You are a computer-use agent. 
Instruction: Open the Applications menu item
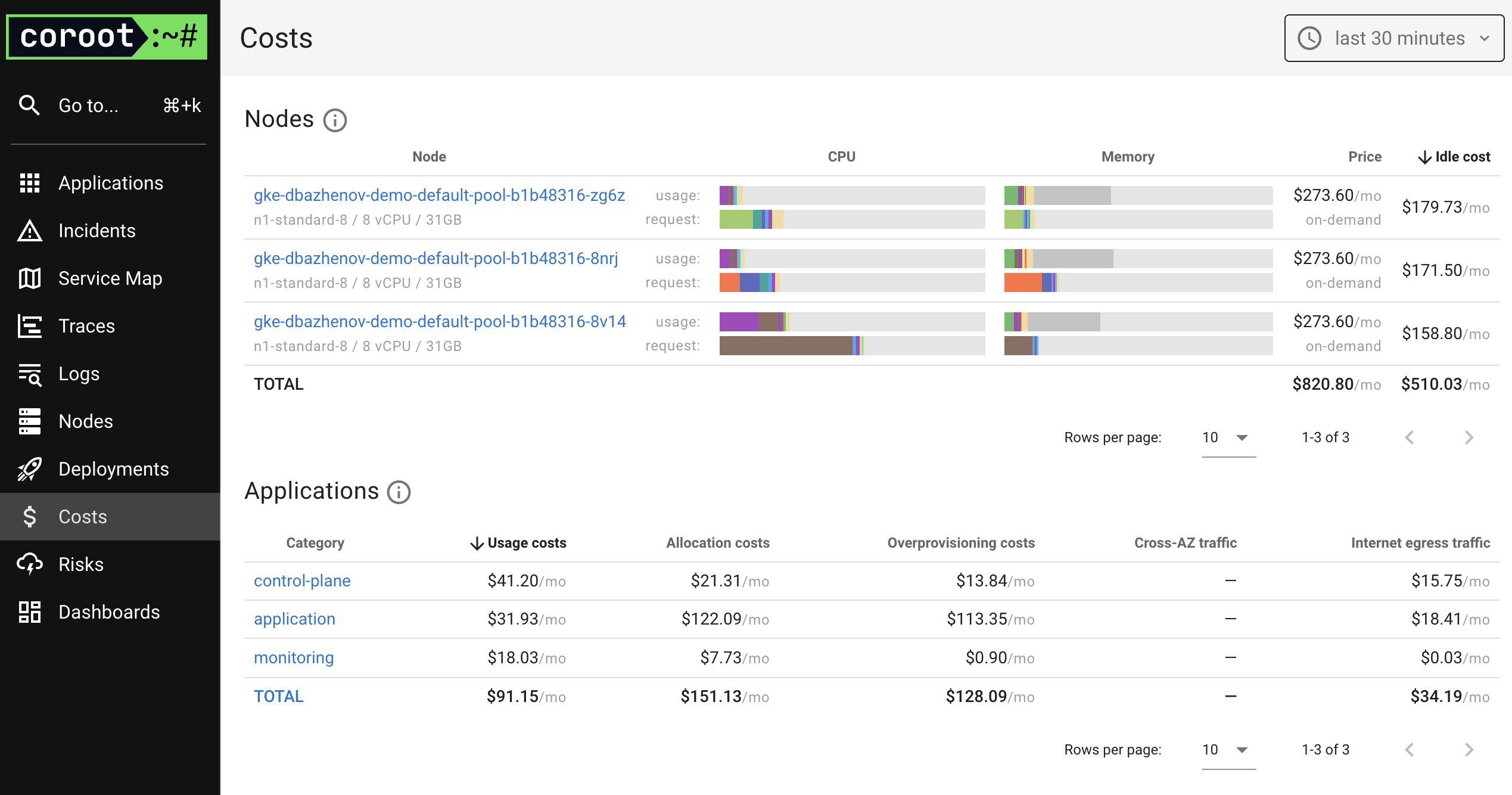(x=110, y=183)
